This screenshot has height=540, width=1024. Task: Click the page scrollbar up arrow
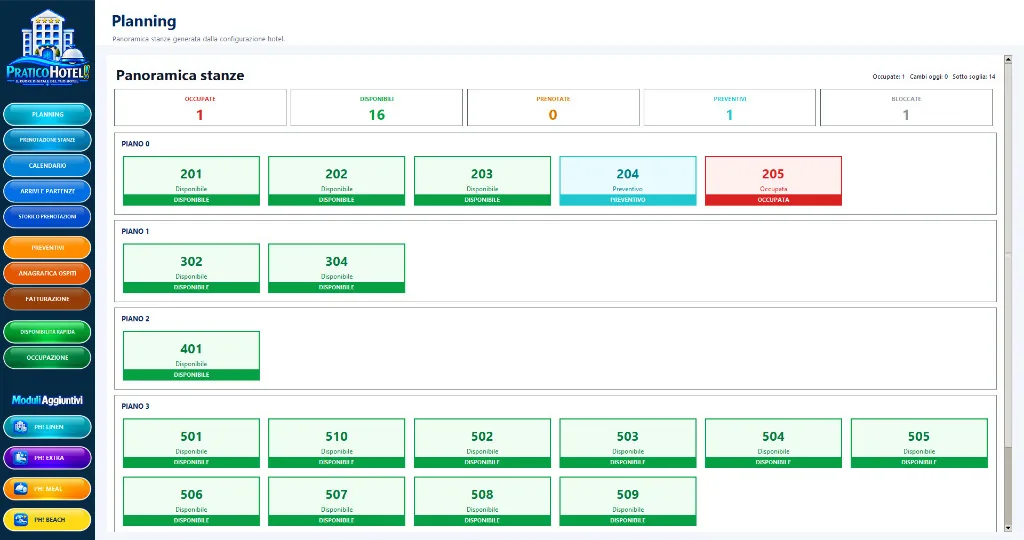1008,59
